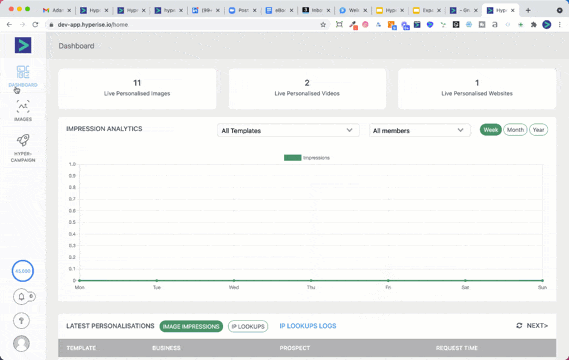Bookmark this page with star icon
Viewport: 569px width, 360px height.
coord(323,24)
